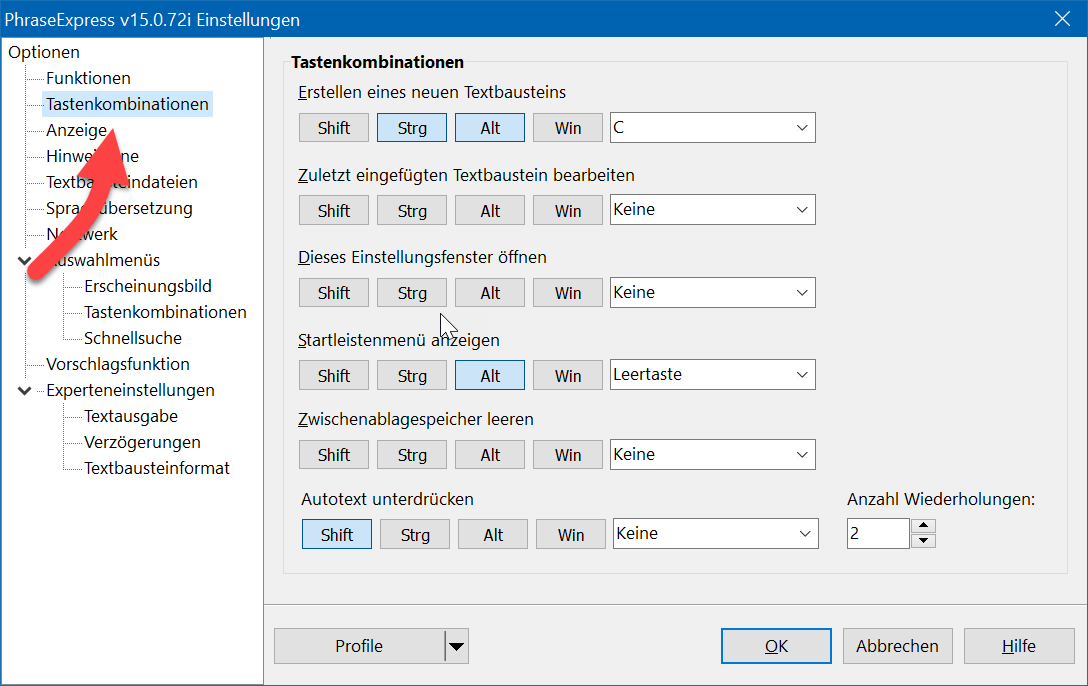This screenshot has width=1088, height=686.
Task: Open Erscheinungsbild under Auswahlmenüs
Action: click(x=148, y=286)
